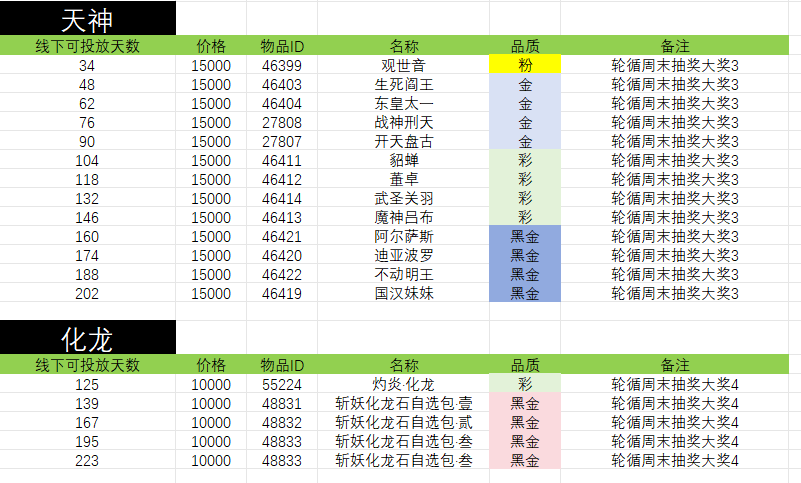Select the 灼炎·化龙 name cell
This screenshot has height=483, width=801.
[x=403, y=384]
